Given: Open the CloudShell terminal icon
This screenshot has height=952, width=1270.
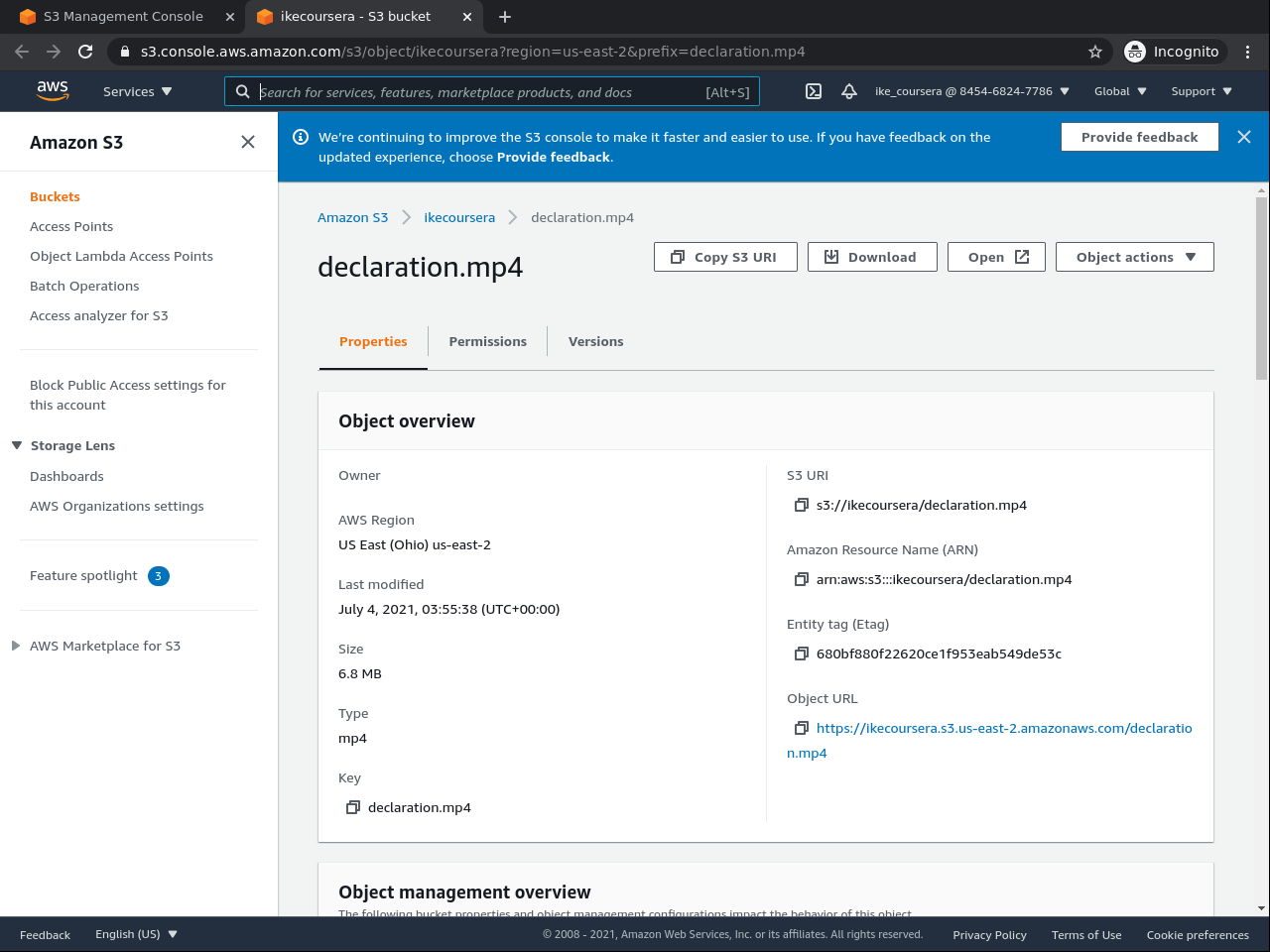Looking at the screenshot, I should click(x=814, y=91).
